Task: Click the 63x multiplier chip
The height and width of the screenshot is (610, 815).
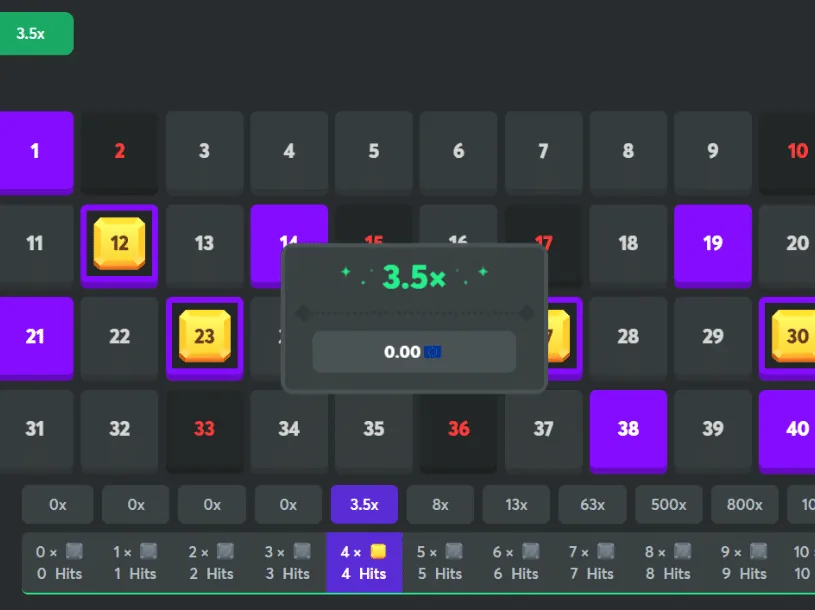Action: pos(593,505)
